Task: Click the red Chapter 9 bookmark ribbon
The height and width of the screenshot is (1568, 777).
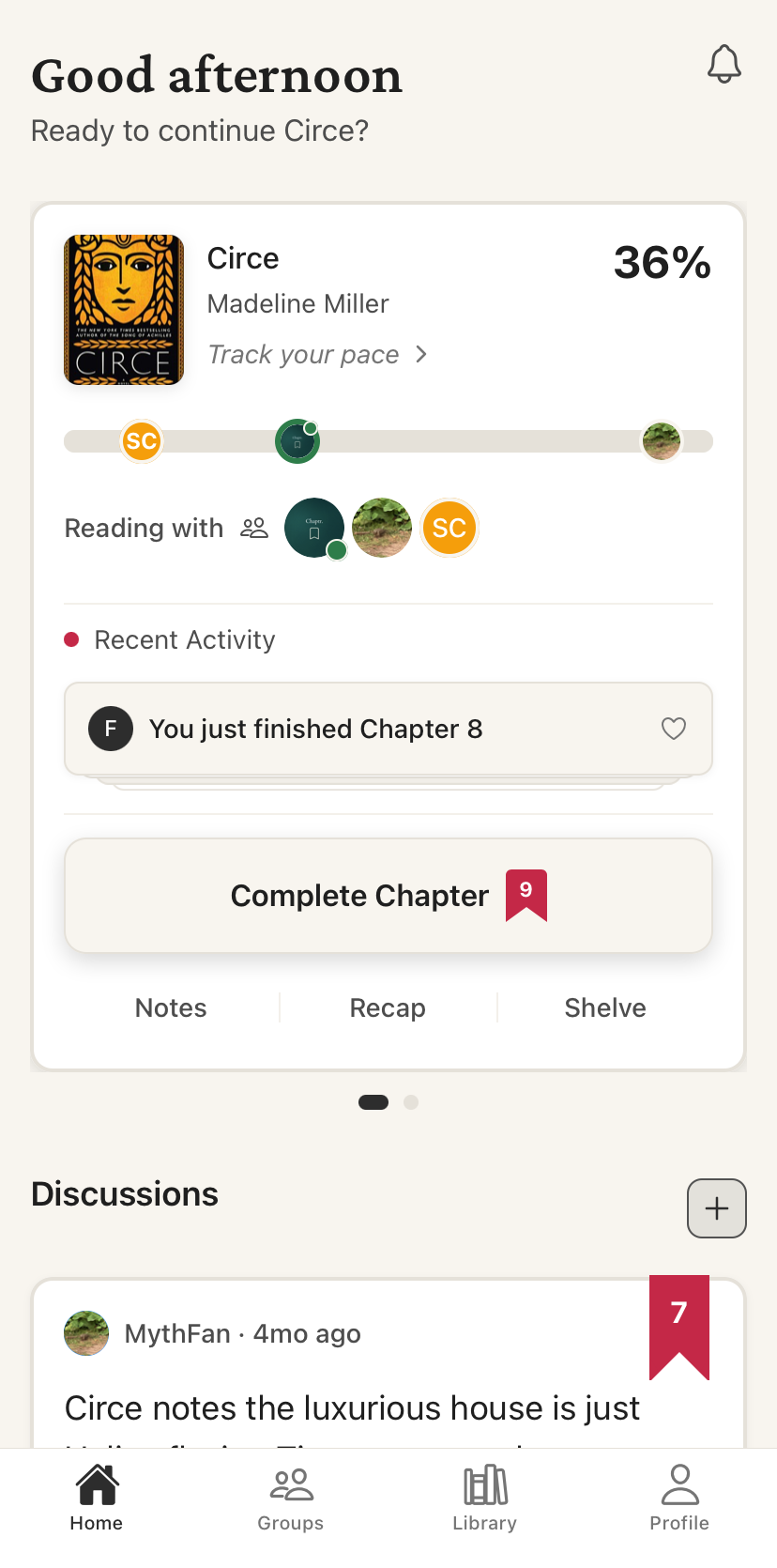Action: pyautogui.click(x=526, y=896)
